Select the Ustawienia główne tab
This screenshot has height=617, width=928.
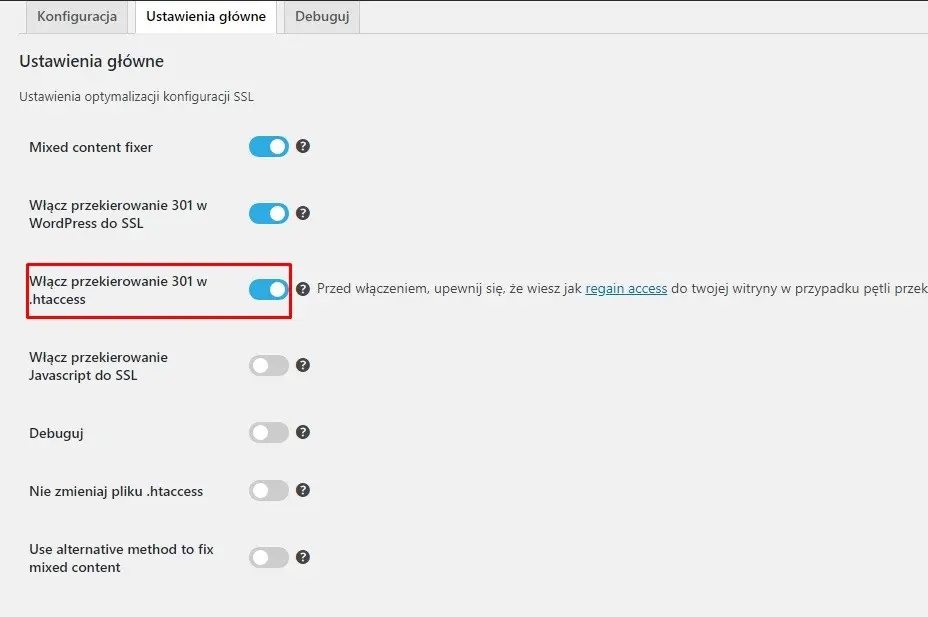click(206, 17)
